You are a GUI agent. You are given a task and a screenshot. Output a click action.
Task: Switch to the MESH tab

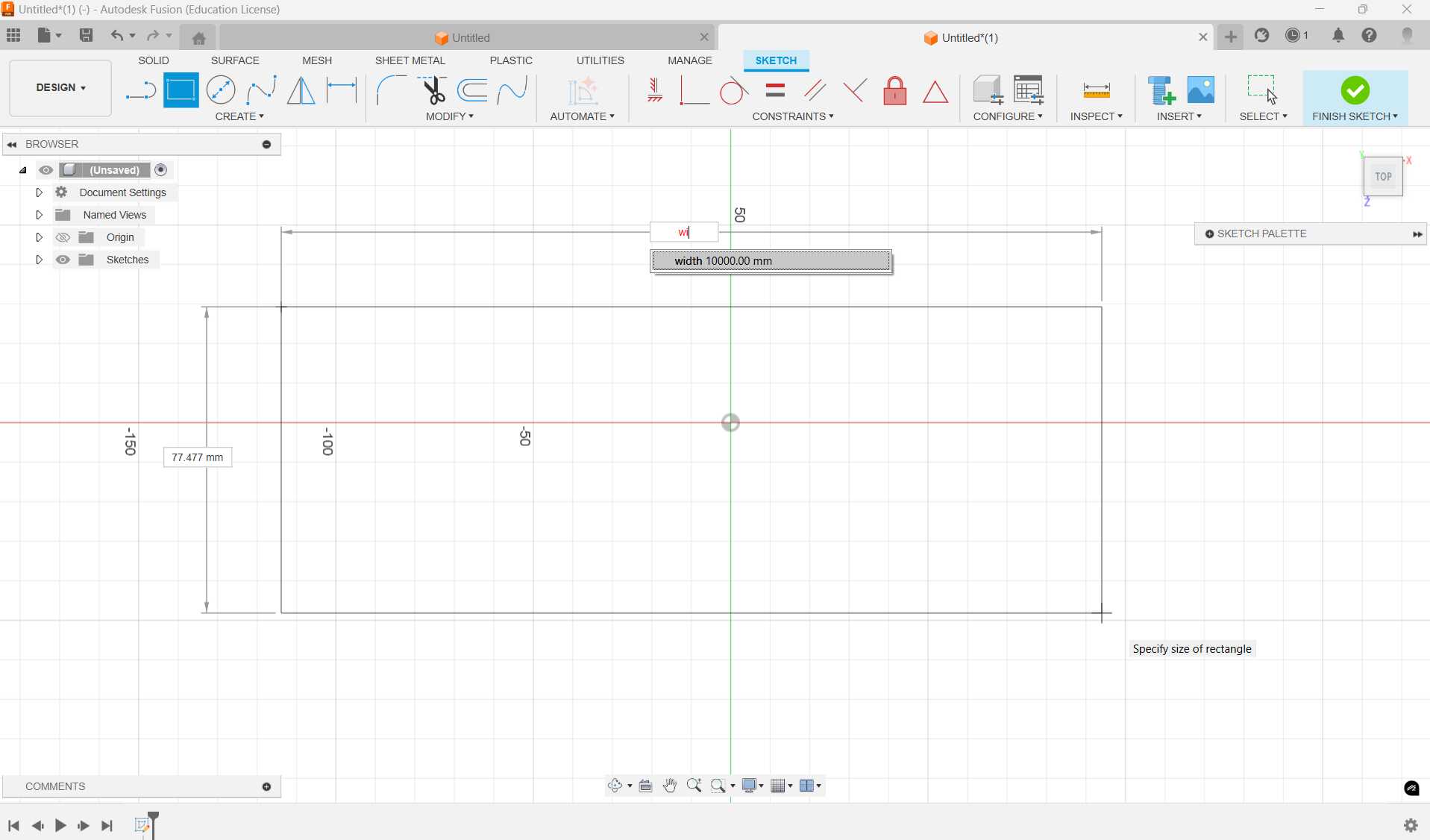pos(317,60)
